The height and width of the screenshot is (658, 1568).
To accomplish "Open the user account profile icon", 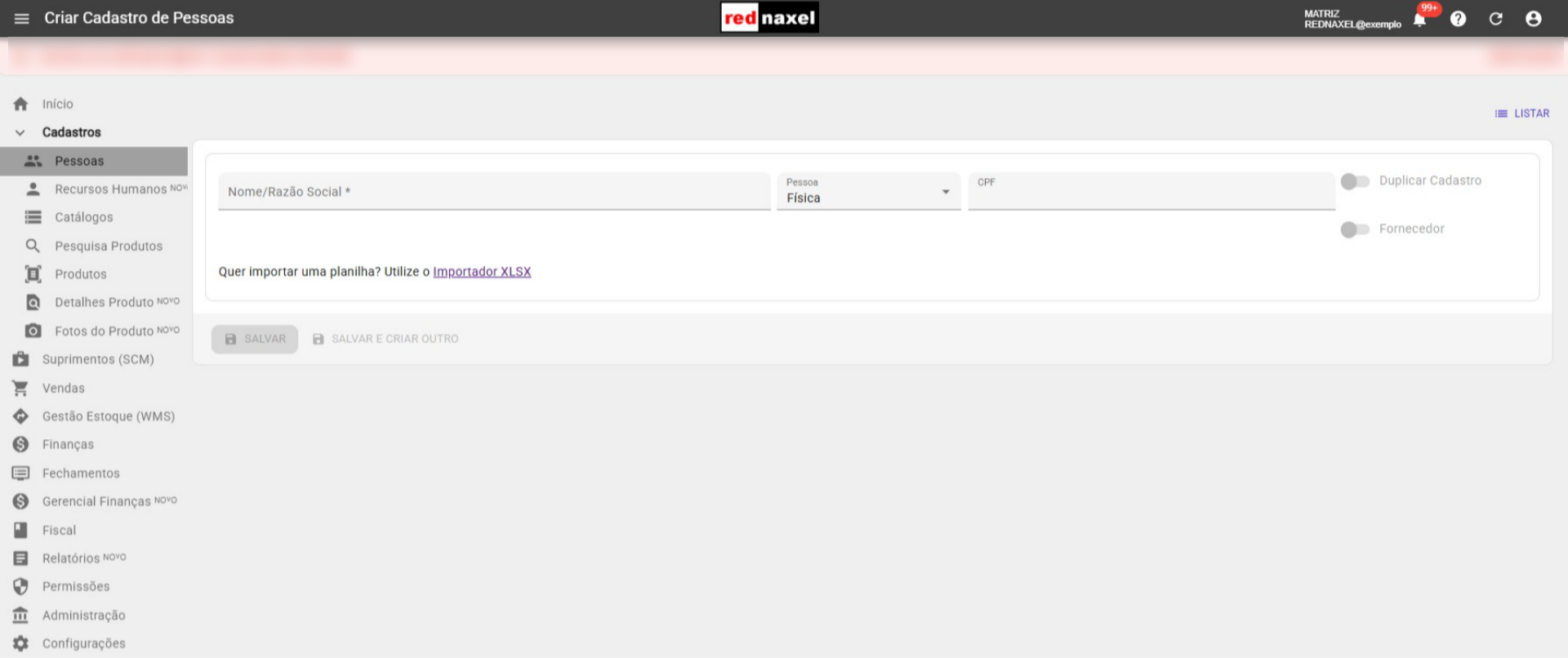I will coord(1533,19).
